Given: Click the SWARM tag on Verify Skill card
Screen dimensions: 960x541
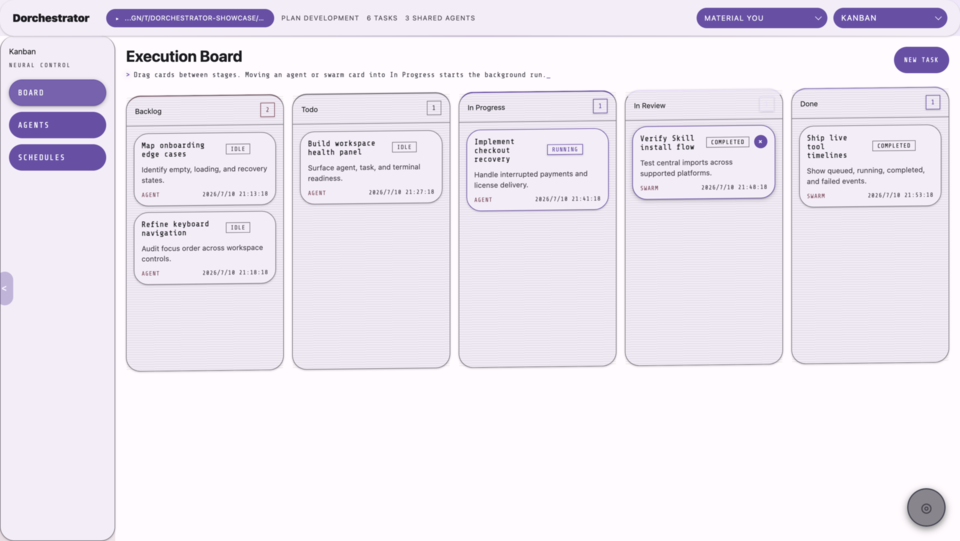Looking at the screenshot, I should click(x=649, y=188).
